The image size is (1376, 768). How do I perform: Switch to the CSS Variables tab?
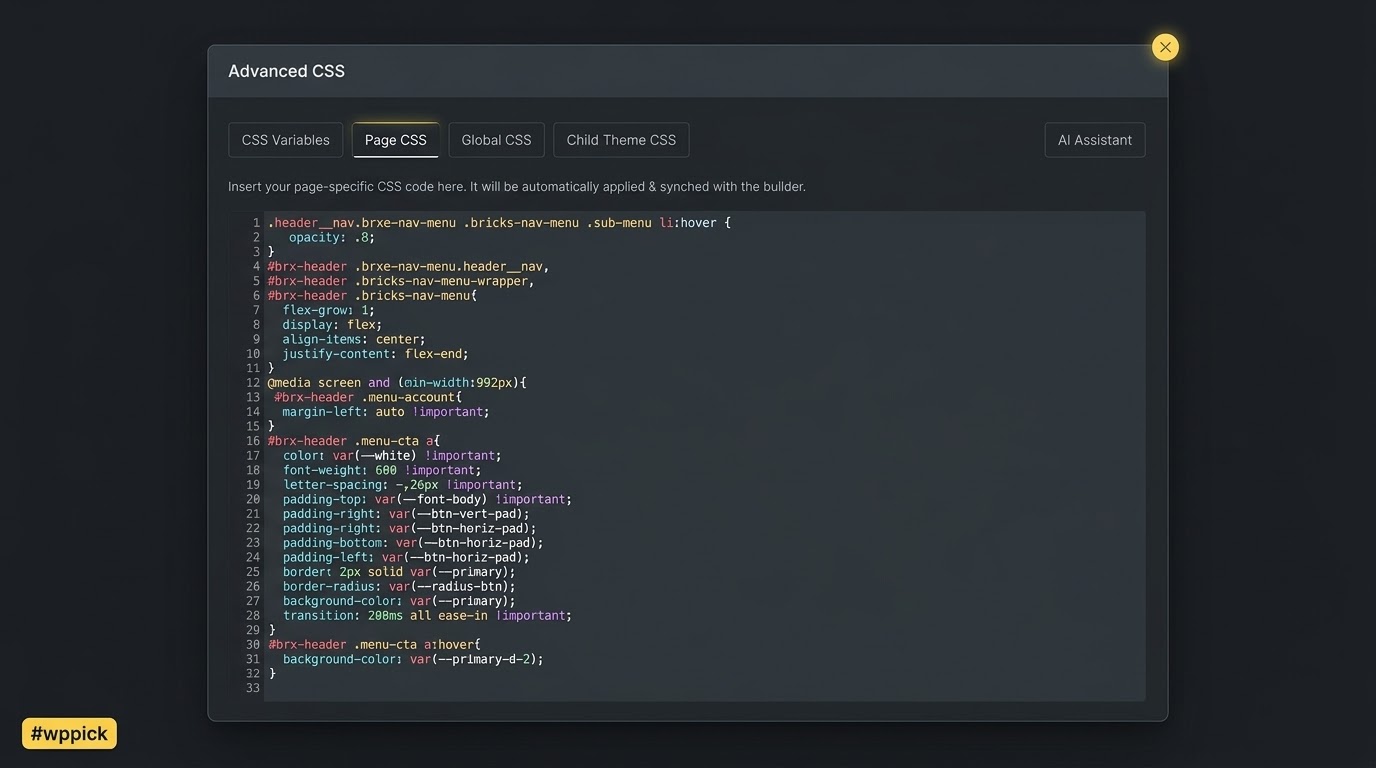tap(286, 140)
